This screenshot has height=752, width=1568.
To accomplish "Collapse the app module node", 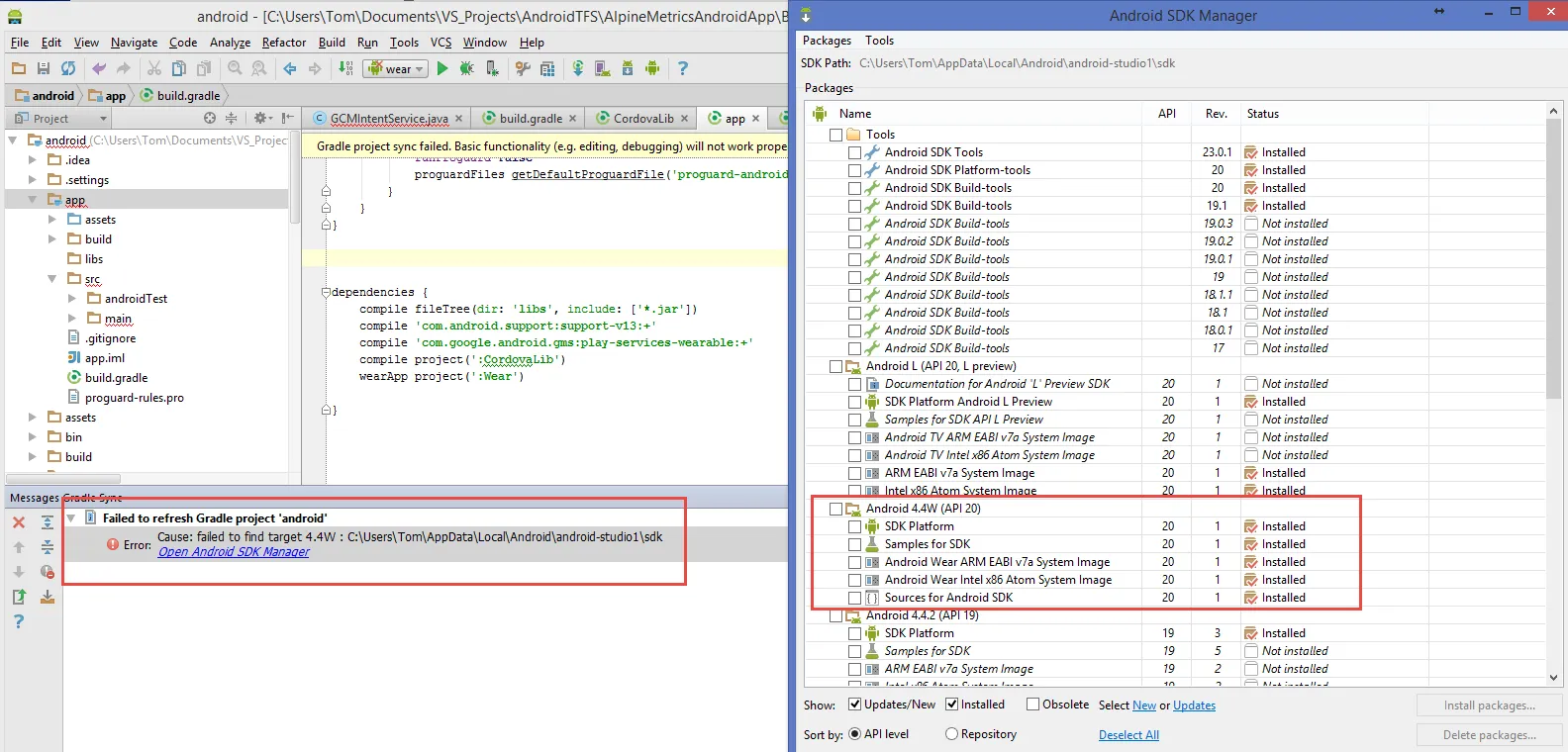I will [33, 199].
